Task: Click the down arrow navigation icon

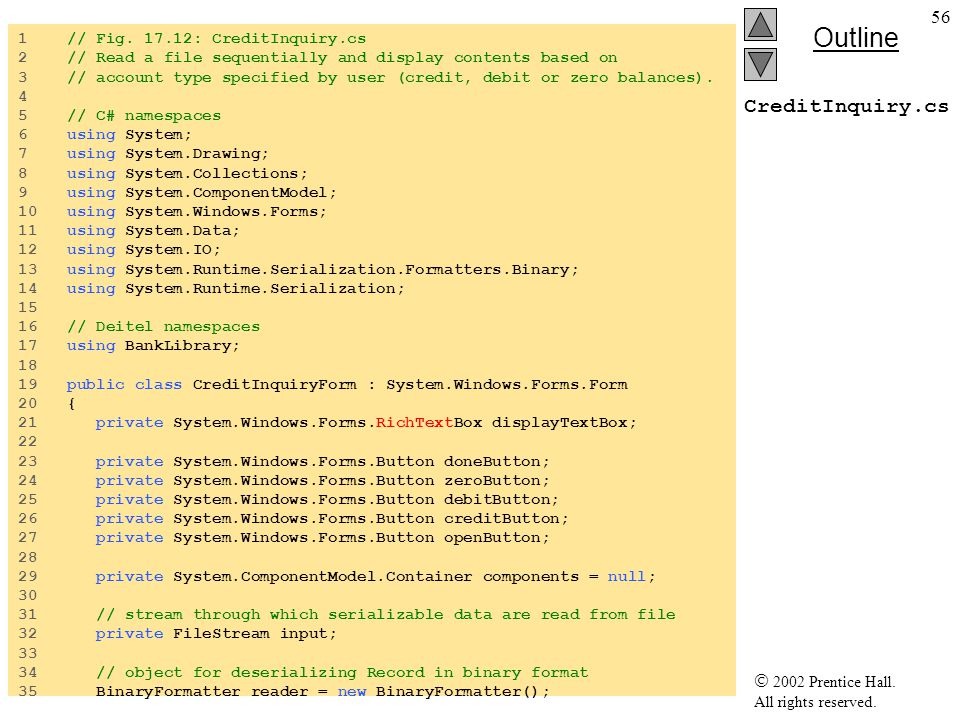Action: [760, 65]
